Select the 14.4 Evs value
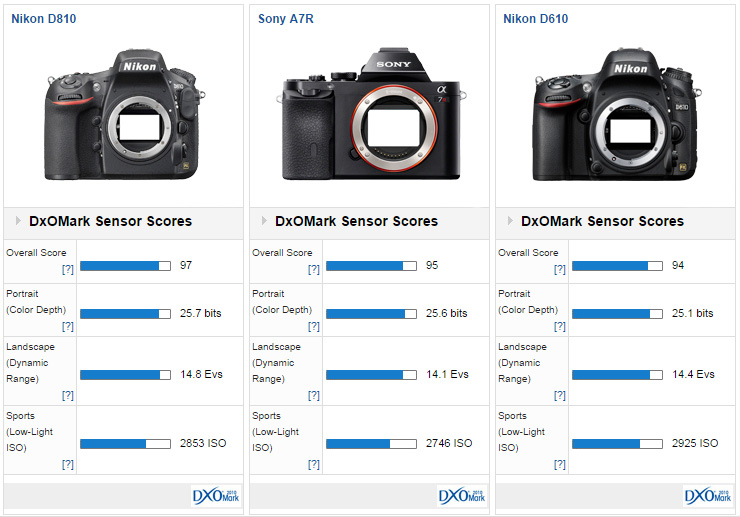The height and width of the screenshot is (517, 740). click(693, 374)
